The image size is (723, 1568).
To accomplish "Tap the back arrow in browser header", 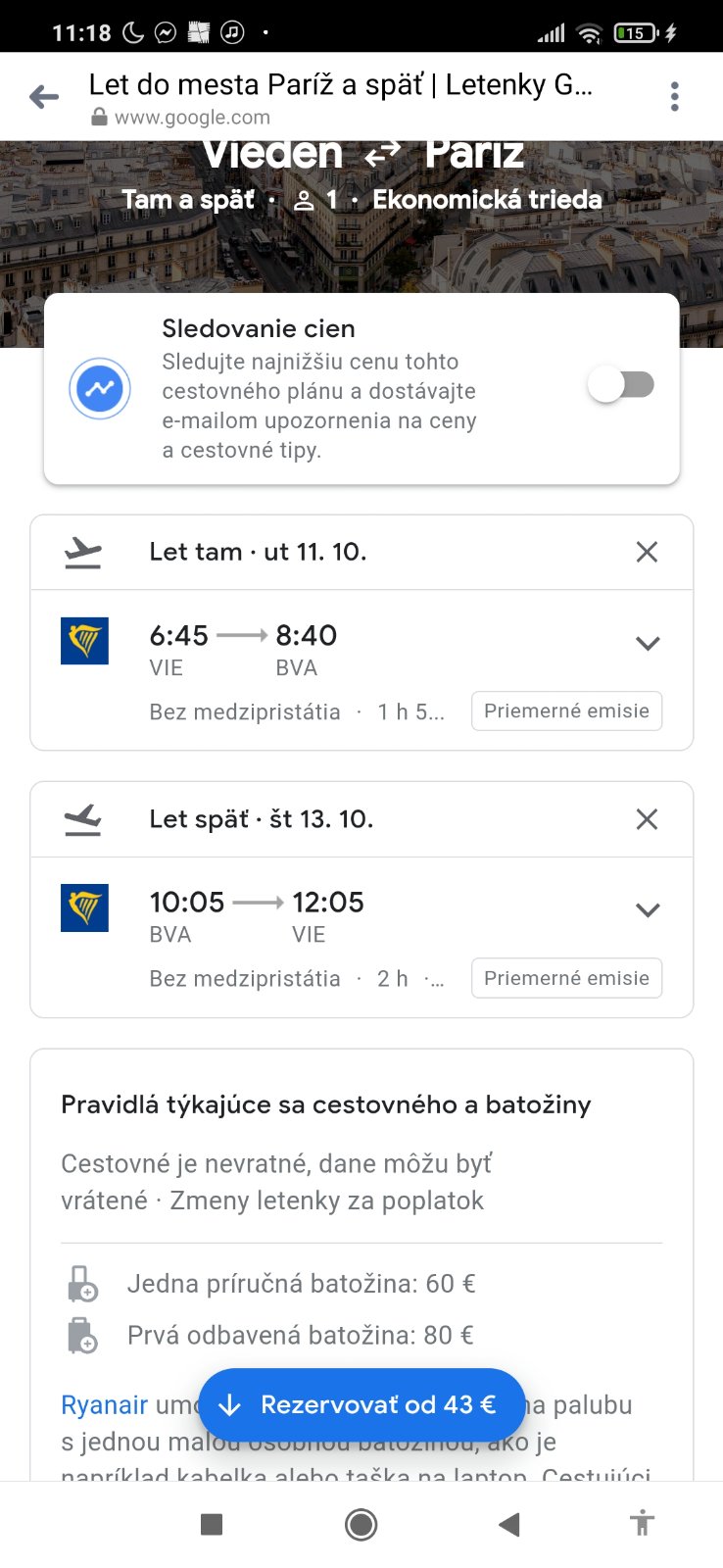I will [x=44, y=96].
